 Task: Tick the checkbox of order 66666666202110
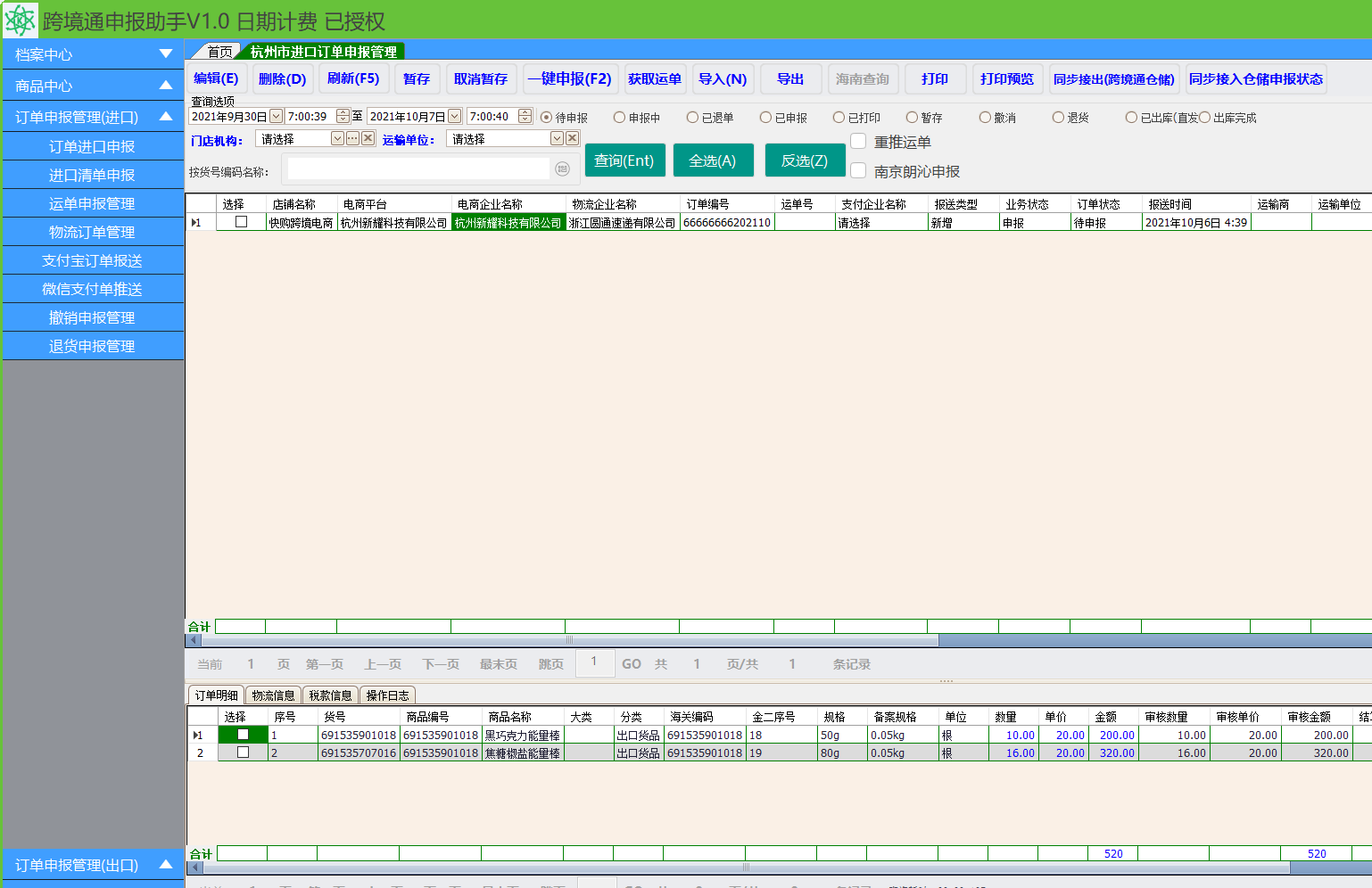coord(241,222)
